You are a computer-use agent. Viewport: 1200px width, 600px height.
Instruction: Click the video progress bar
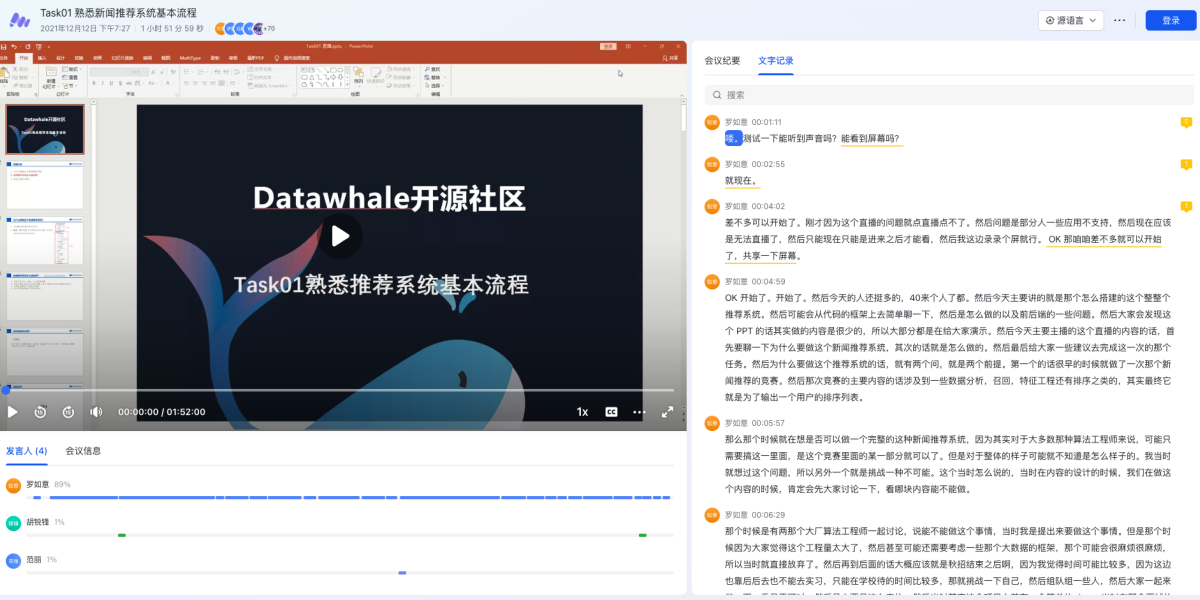click(340, 390)
